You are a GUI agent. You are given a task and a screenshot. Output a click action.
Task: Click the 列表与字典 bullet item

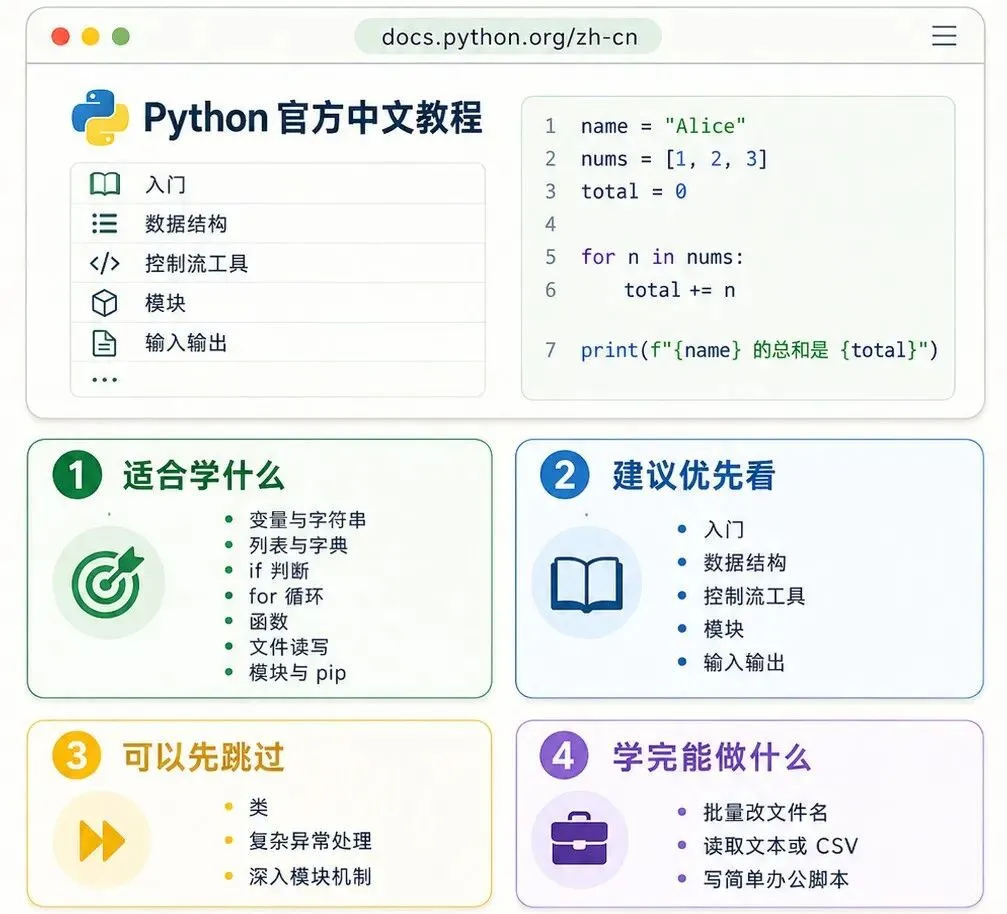298,545
